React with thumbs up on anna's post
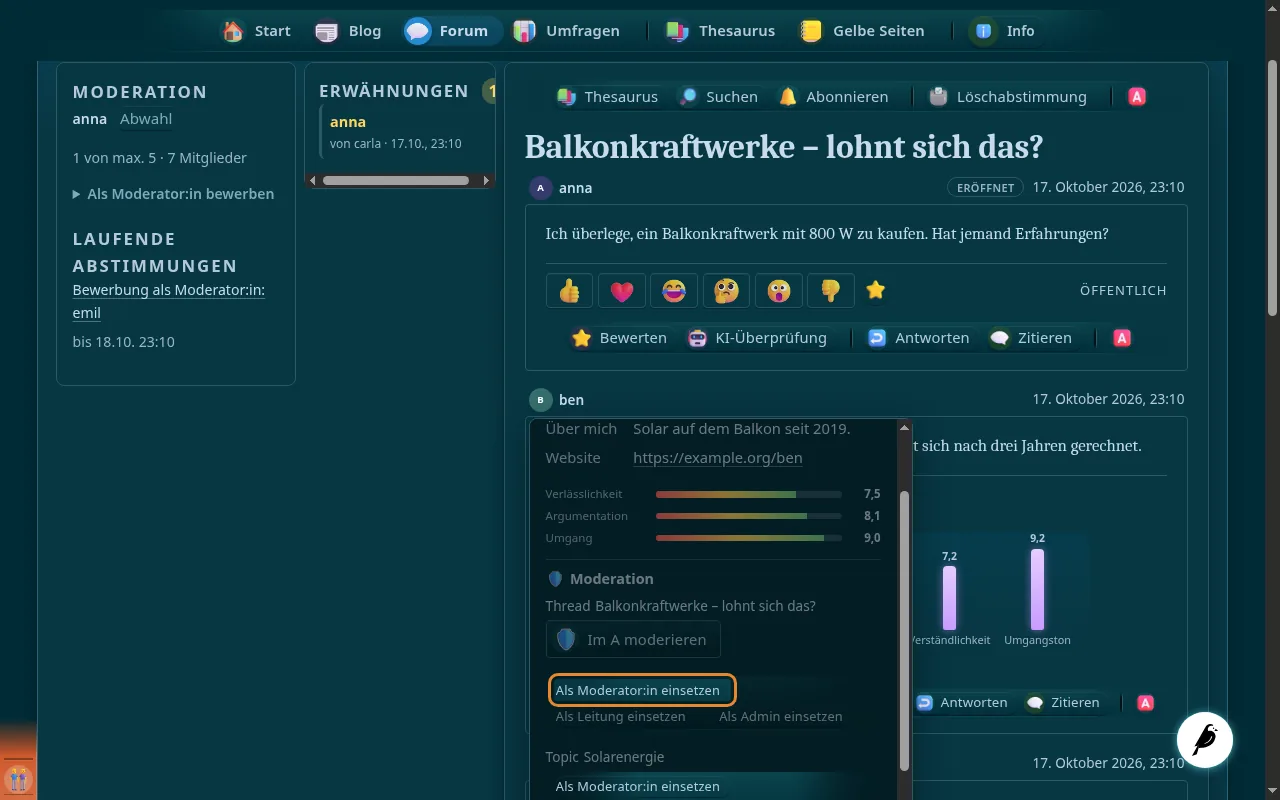 coord(570,291)
